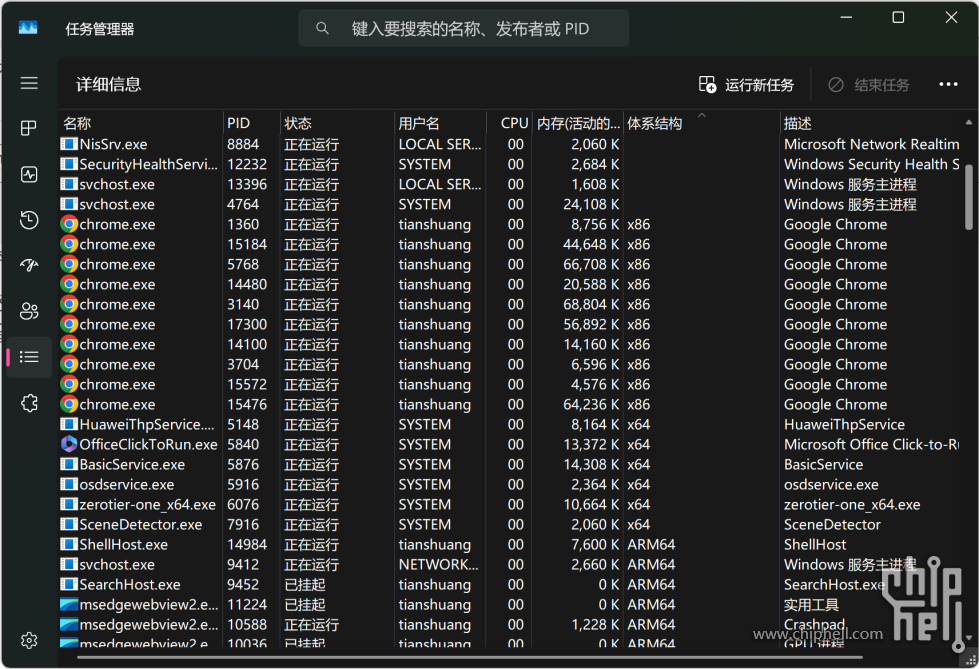The image size is (979, 669).
Task: Open App history from the sidebar
Action: (x=29, y=220)
